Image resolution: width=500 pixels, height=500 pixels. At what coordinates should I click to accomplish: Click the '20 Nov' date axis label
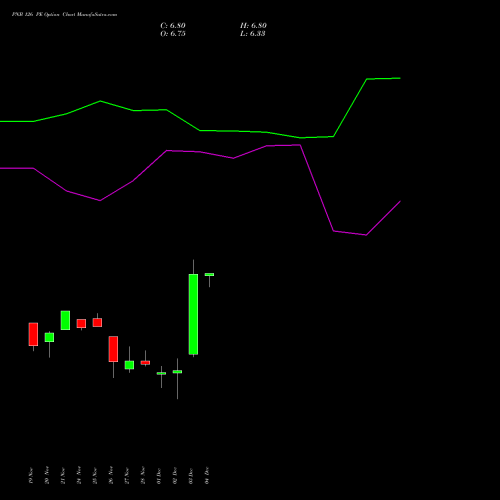point(47,475)
